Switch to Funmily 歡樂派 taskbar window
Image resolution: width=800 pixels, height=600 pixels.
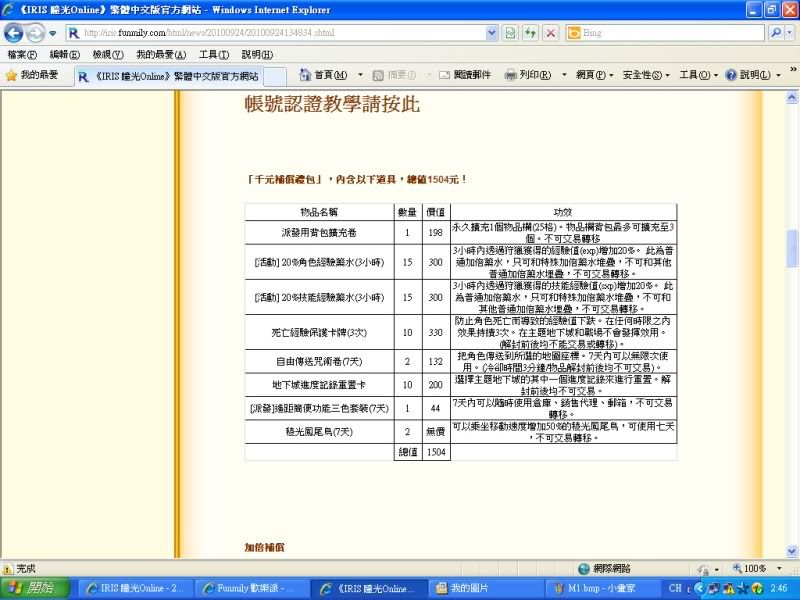point(247,587)
